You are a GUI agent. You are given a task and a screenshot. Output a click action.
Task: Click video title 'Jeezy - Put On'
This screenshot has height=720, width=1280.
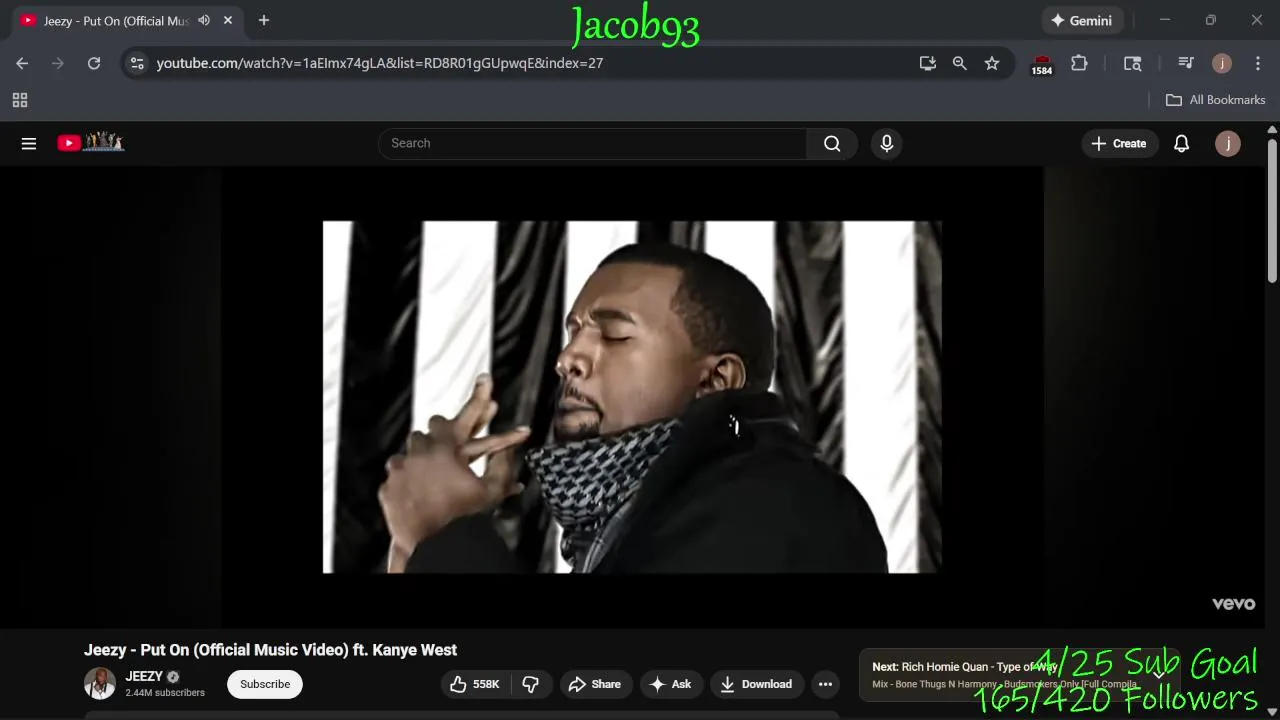click(270, 650)
